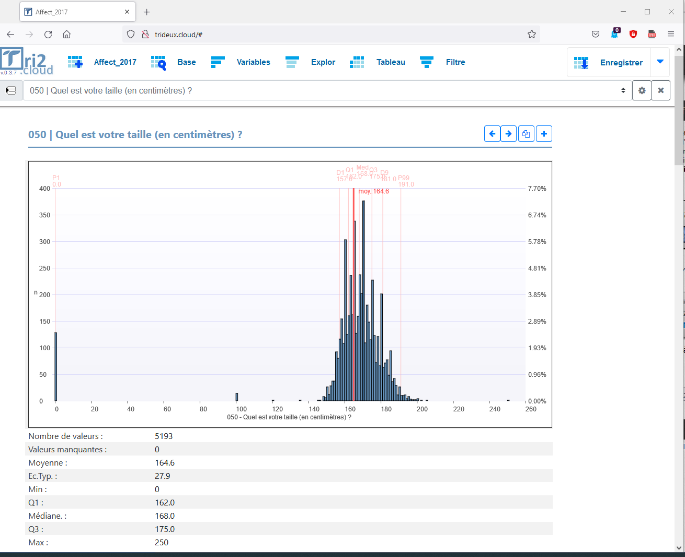
Task: Bookmark this page with the star icon
Action: (531, 35)
